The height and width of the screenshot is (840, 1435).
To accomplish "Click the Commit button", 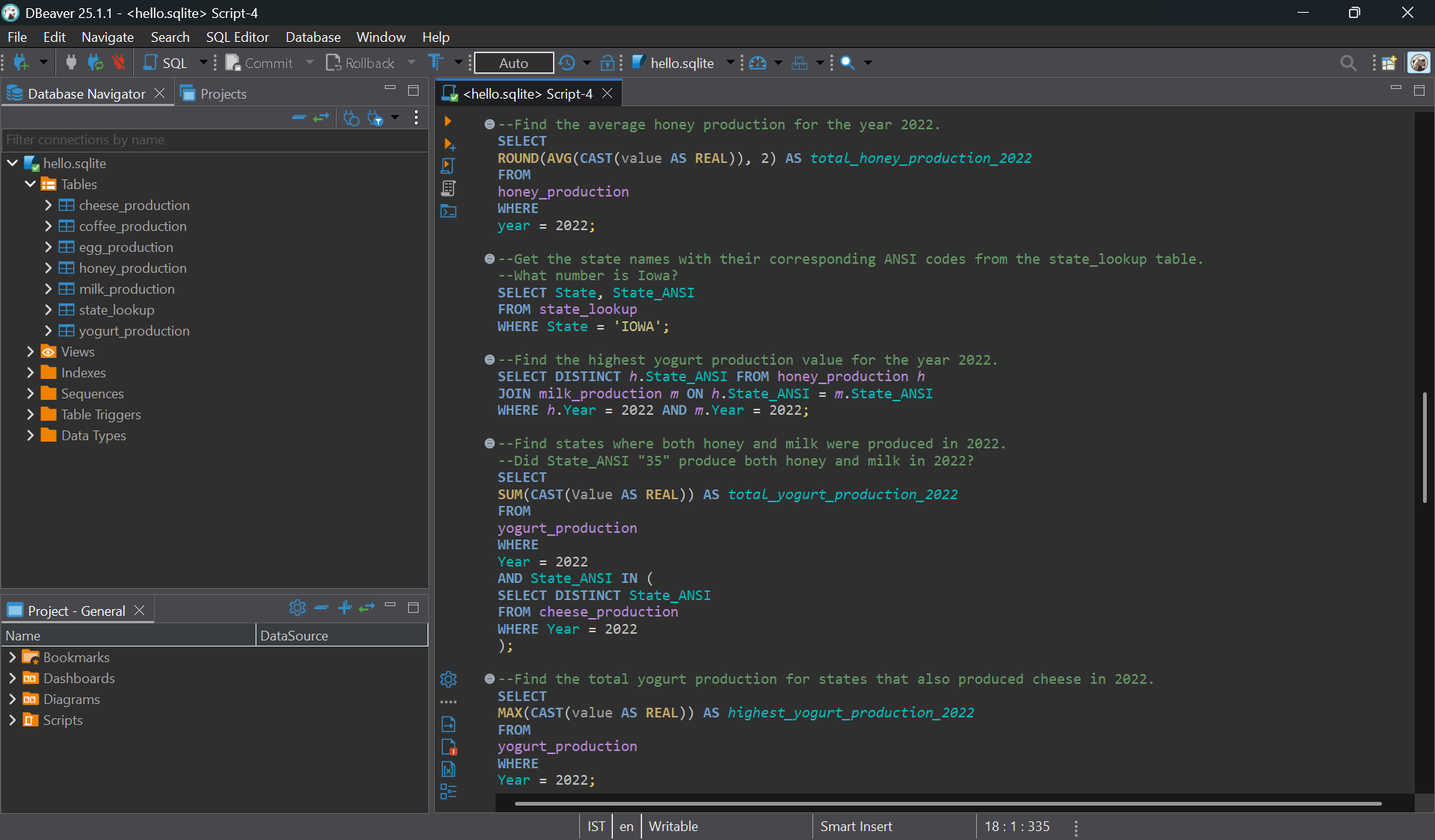I will 259,63.
